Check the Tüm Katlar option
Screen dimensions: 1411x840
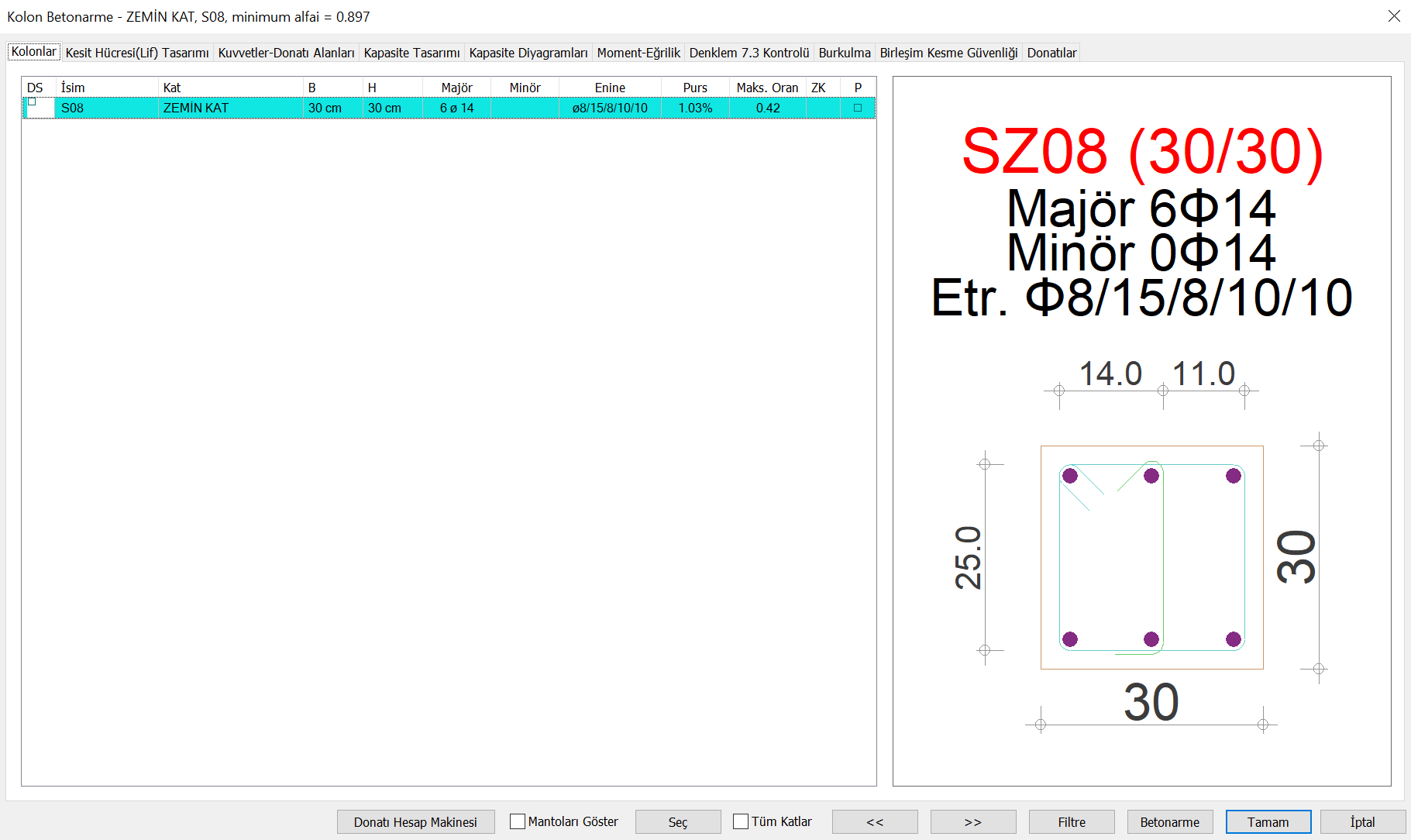coord(741,821)
